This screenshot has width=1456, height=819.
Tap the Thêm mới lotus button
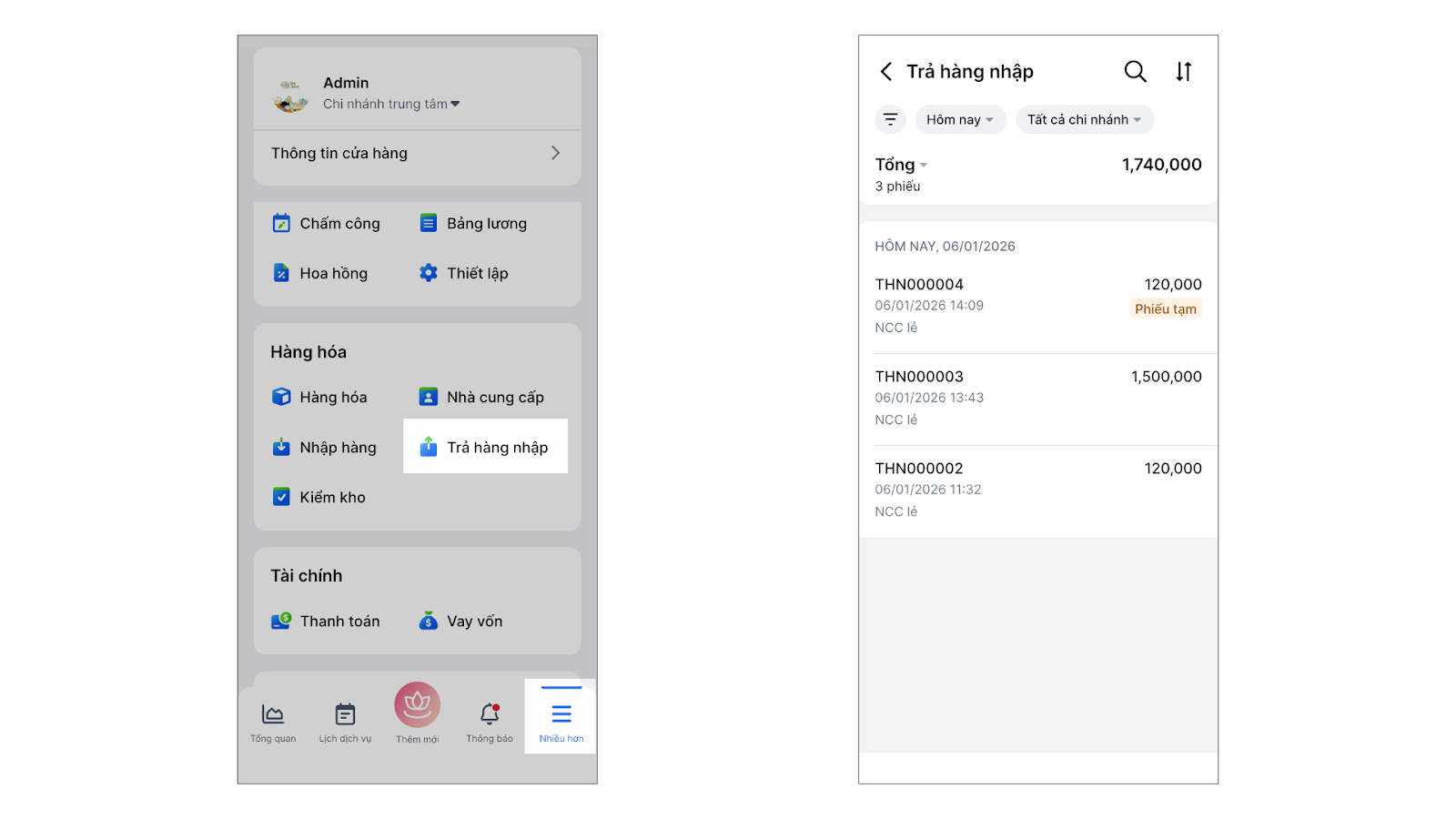click(417, 707)
